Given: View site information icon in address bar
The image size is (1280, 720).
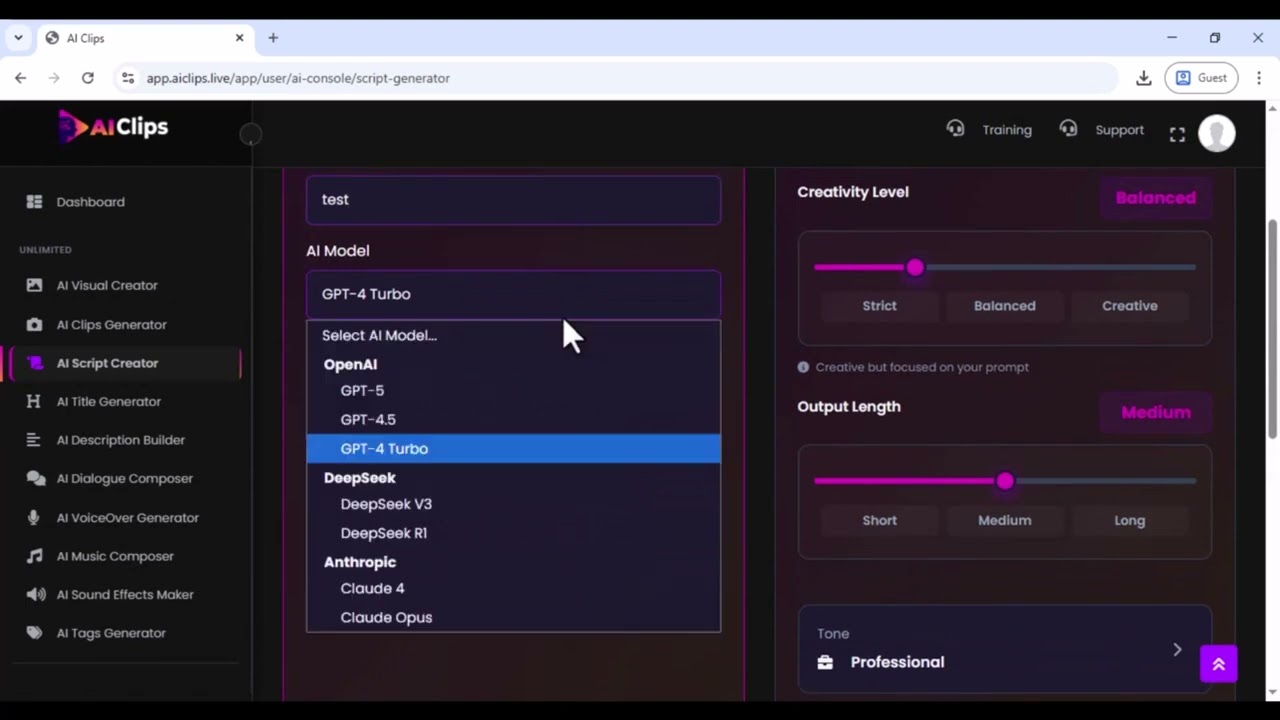Looking at the screenshot, I should click(127, 78).
